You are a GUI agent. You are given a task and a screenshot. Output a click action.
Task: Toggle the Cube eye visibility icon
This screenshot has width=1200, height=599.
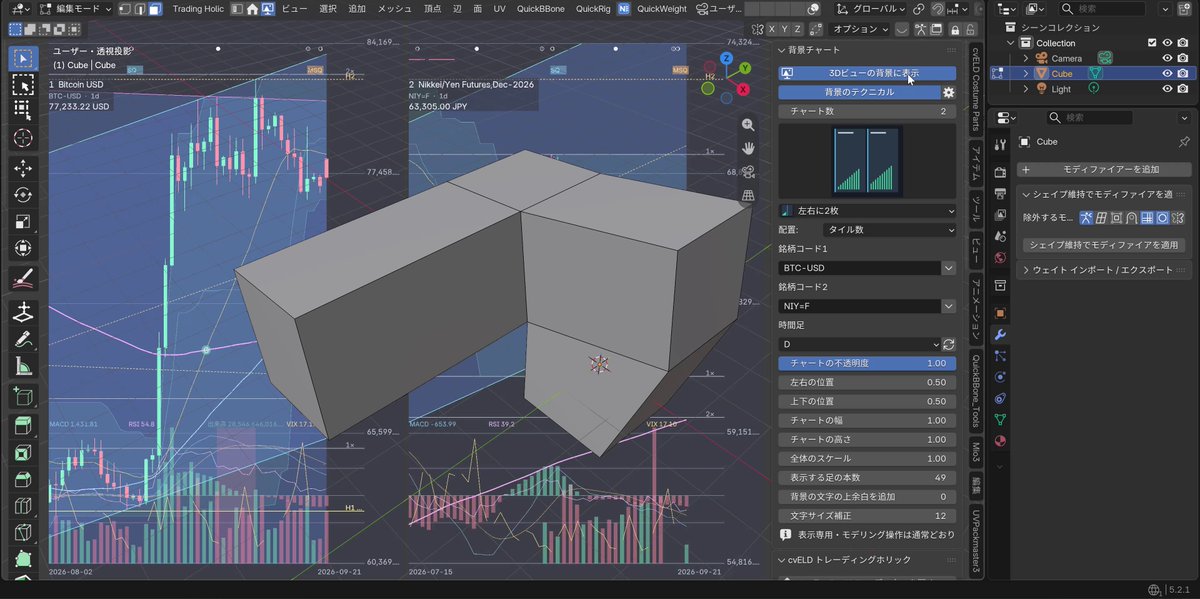click(1167, 73)
